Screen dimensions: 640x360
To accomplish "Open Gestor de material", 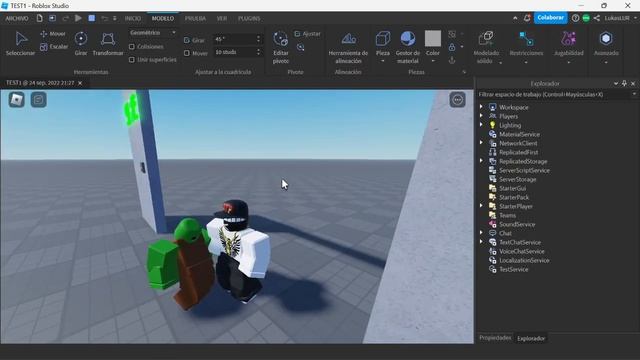I will point(408,47).
